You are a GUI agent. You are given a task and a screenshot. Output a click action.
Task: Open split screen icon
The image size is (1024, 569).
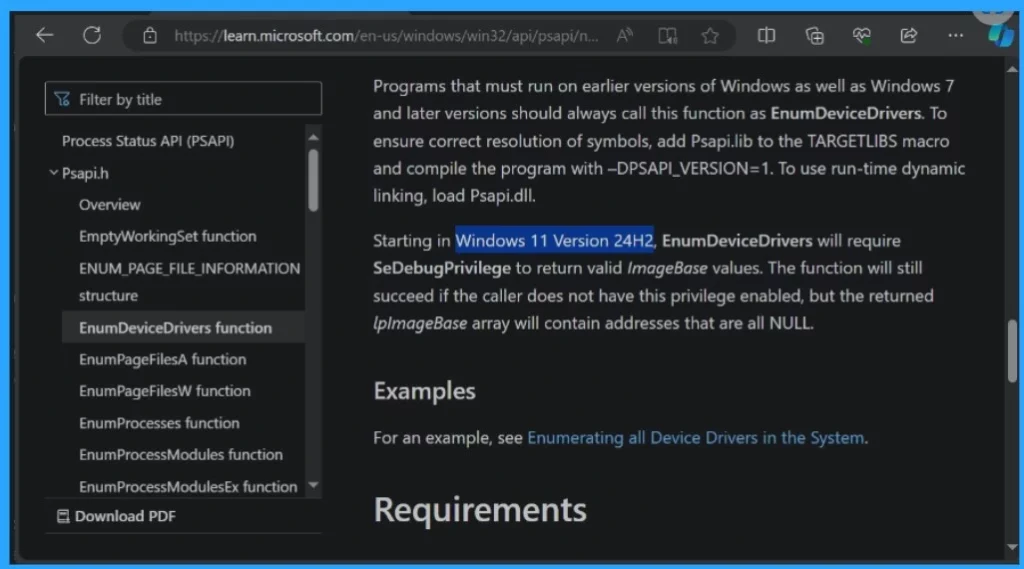coord(766,35)
